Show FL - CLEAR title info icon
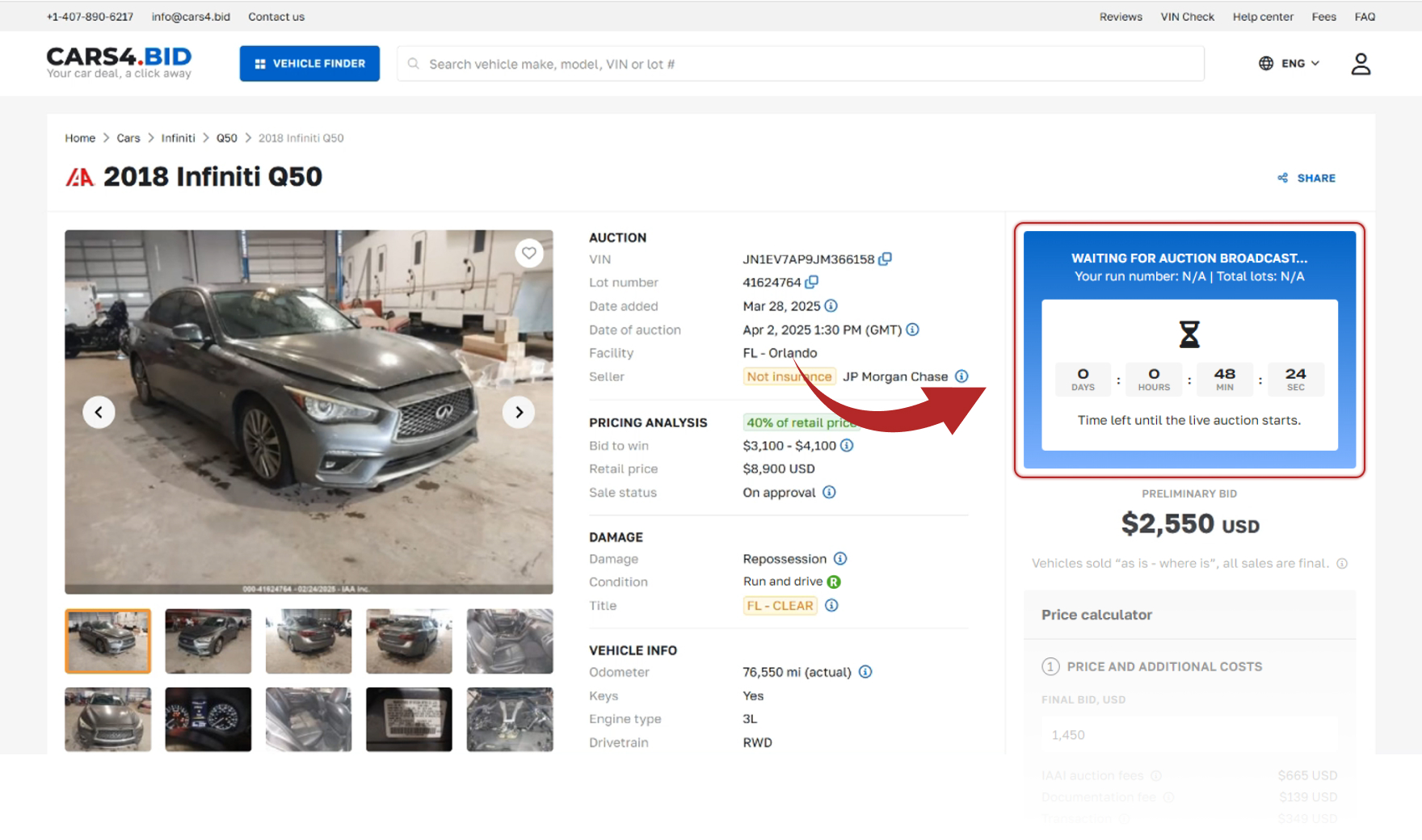1422x840 pixels. 831,606
